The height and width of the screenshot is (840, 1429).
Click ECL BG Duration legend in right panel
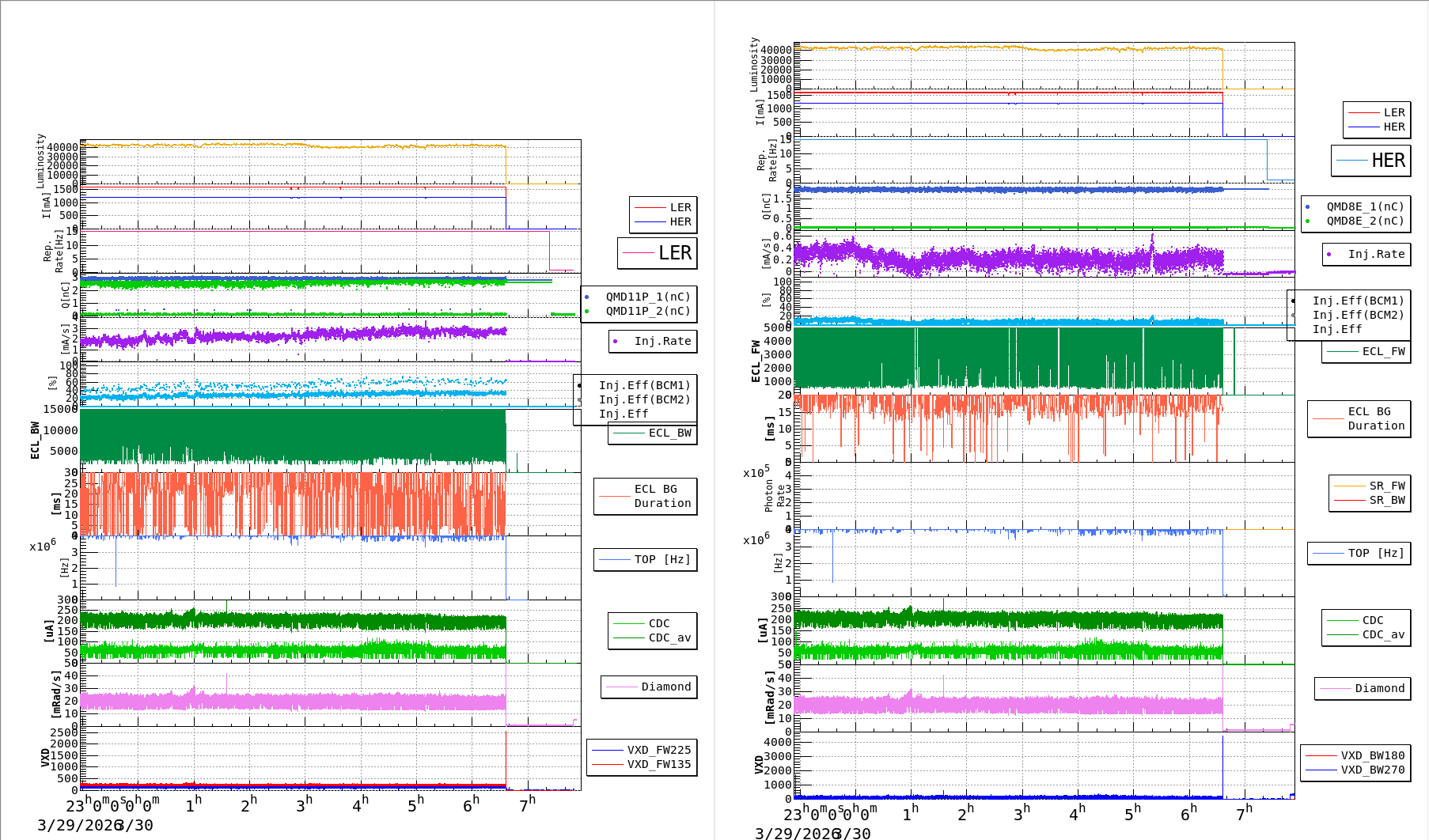pos(1376,418)
